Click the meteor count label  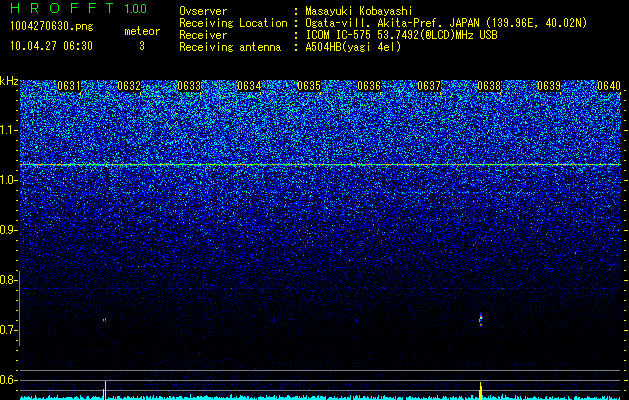click(x=142, y=31)
